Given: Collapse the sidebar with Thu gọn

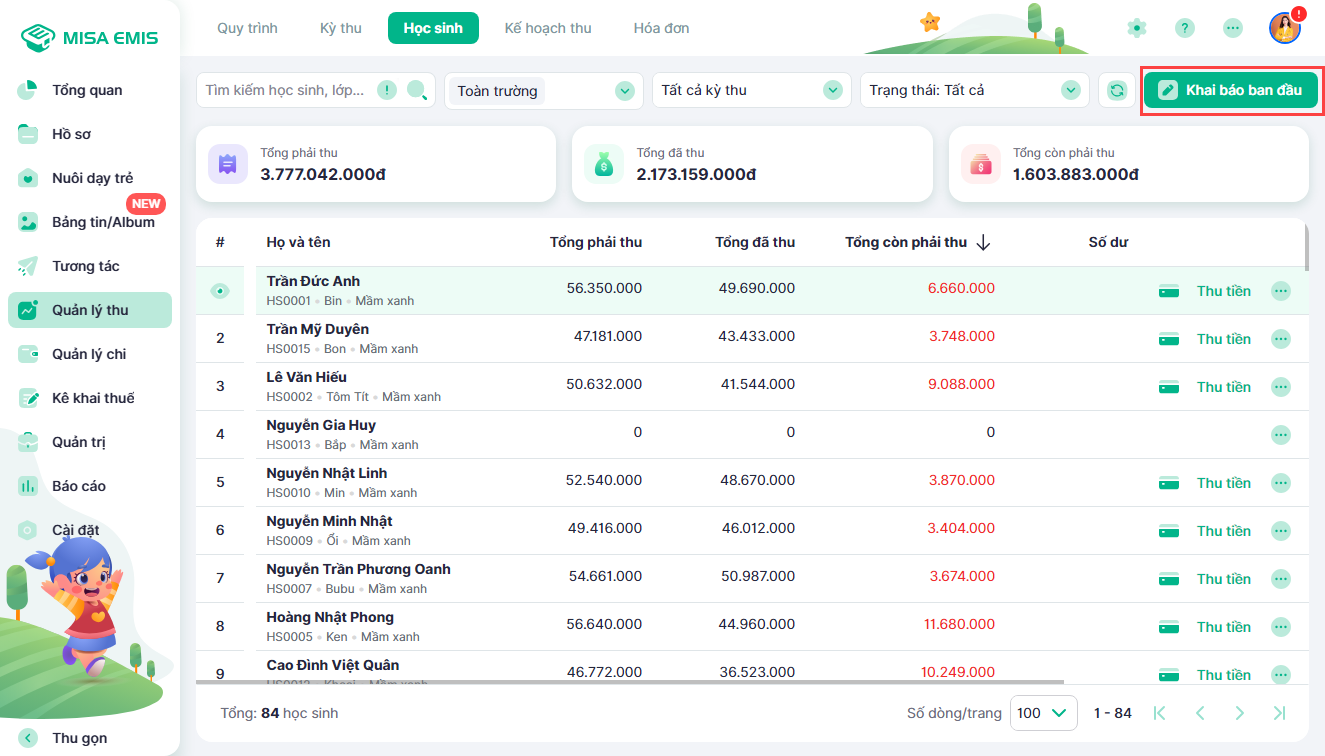Looking at the screenshot, I should pyautogui.click(x=29, y=738).
